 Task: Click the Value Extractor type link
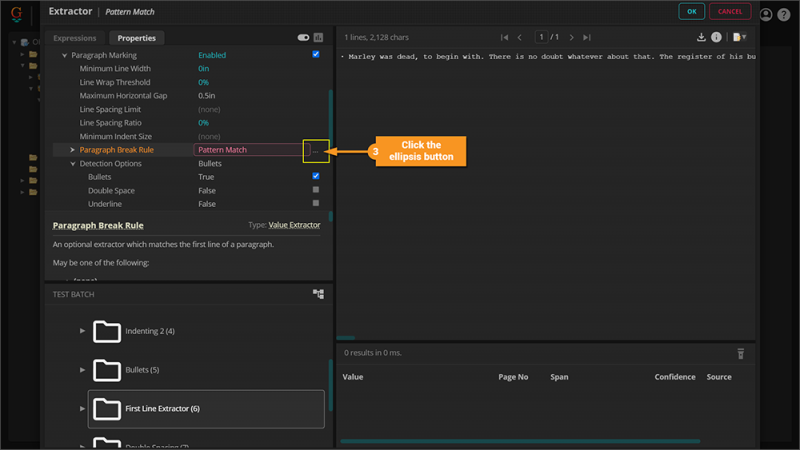(x=294, y=225)
